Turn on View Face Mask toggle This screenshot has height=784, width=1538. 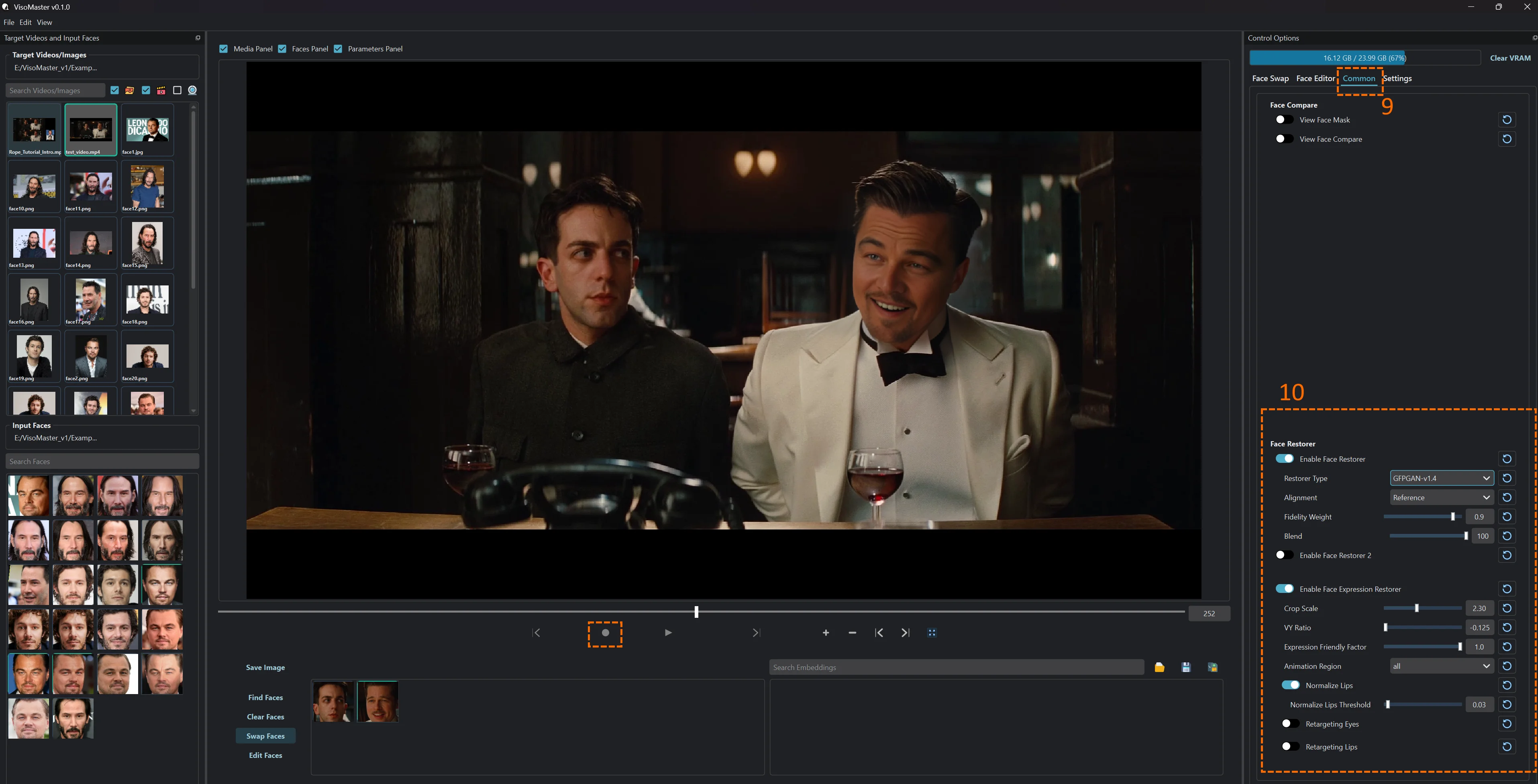[1284, 119]
